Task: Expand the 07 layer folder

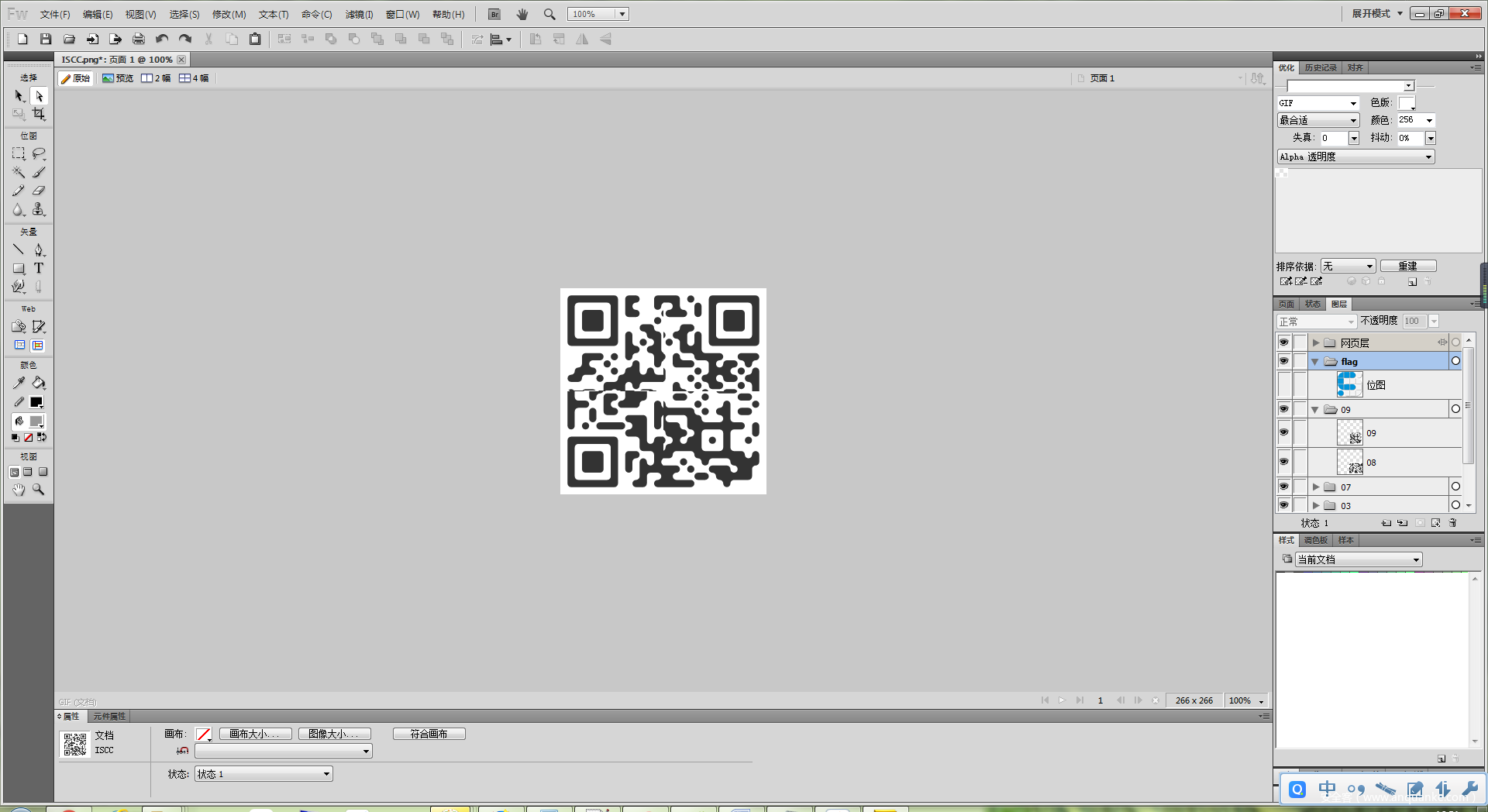Action: pos(1315,487)
